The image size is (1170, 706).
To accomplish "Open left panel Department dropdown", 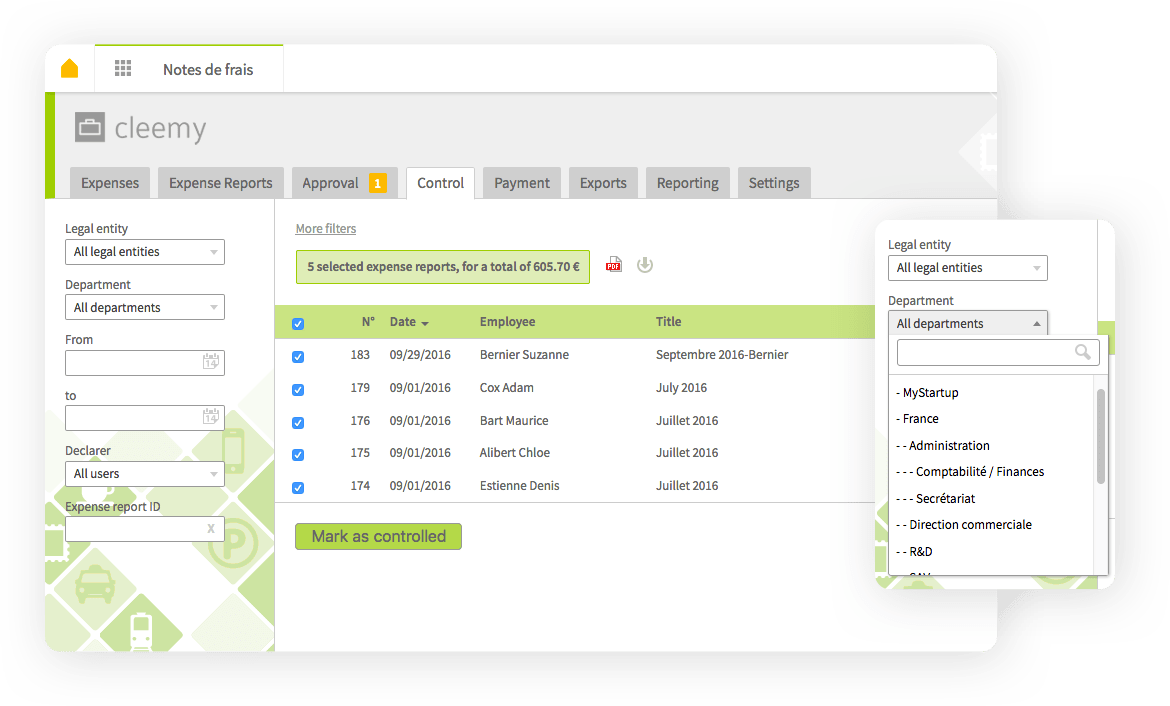I will tap(145, 307).
